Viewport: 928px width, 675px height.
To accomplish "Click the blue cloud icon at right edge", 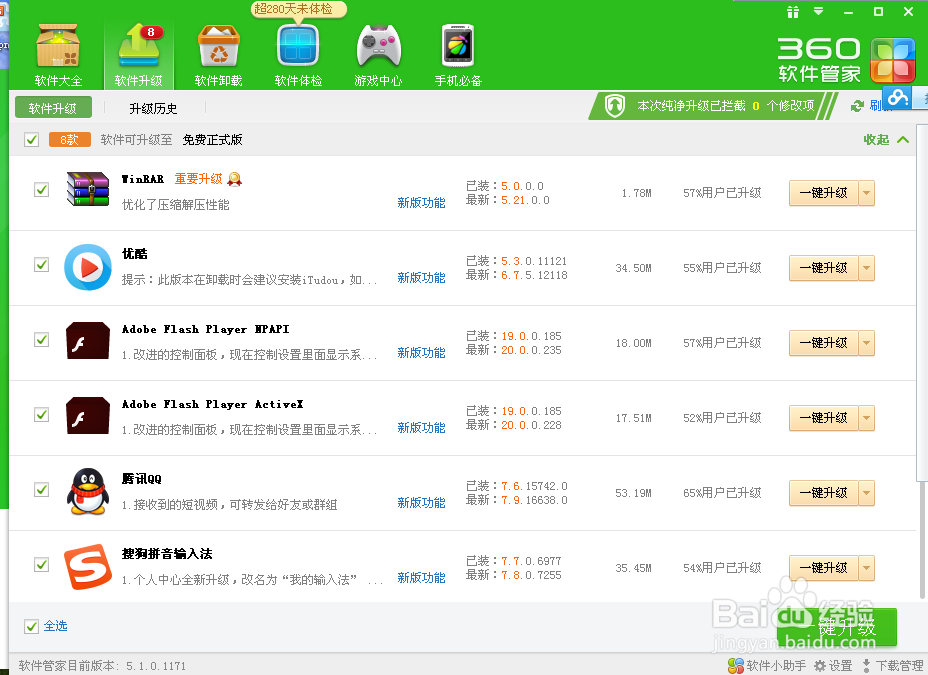I will tap(897, 96).
